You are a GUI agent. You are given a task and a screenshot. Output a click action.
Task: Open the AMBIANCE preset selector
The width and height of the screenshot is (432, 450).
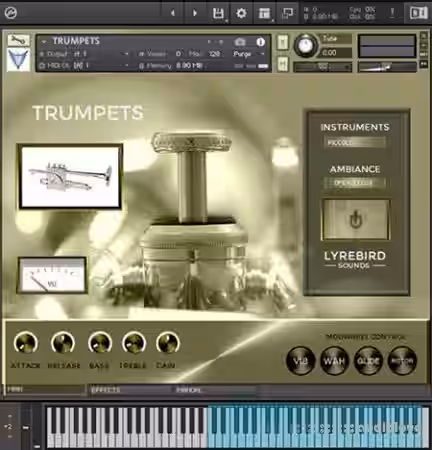(354, 183)
